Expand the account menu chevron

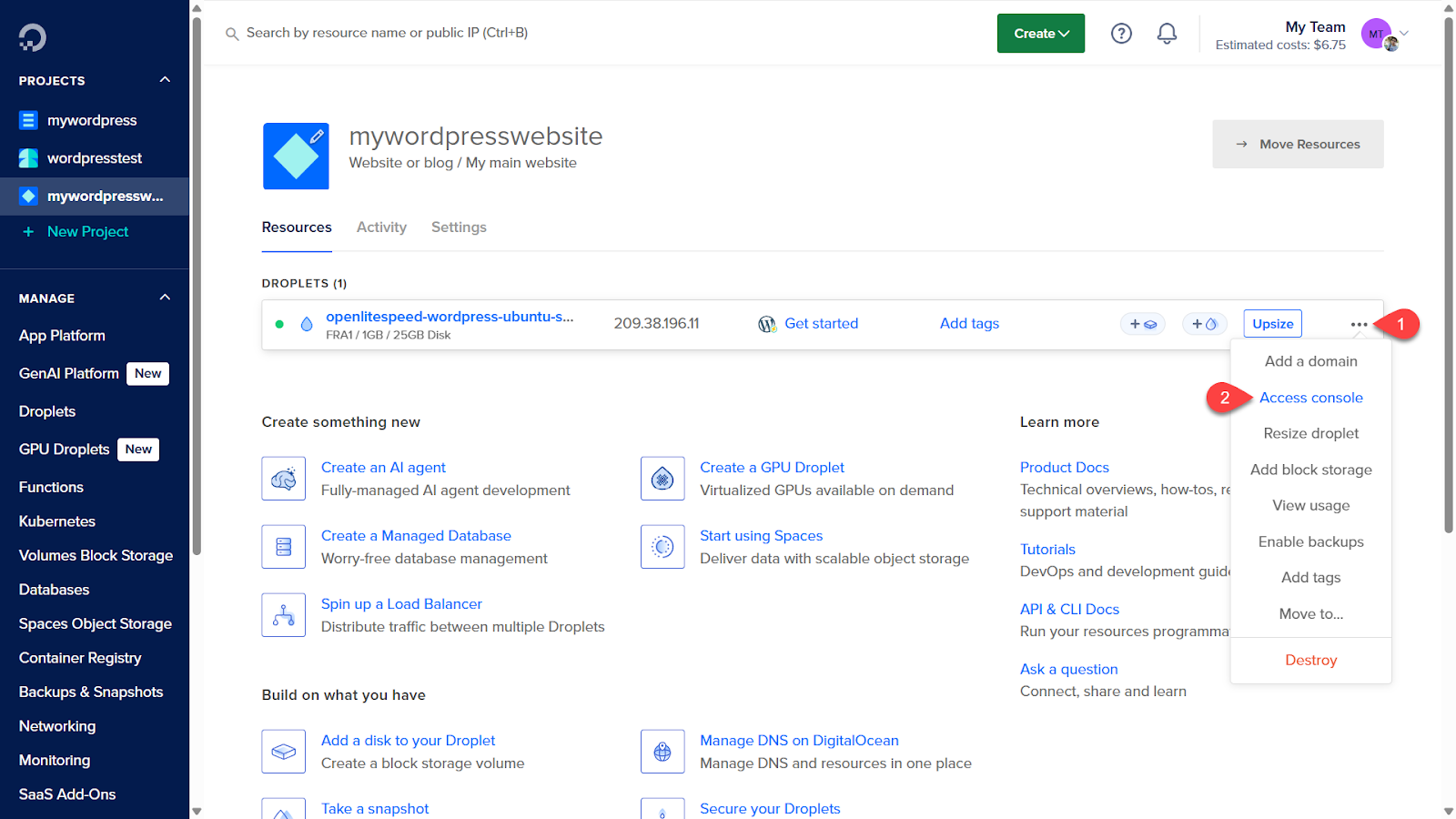pos(1404,34)
